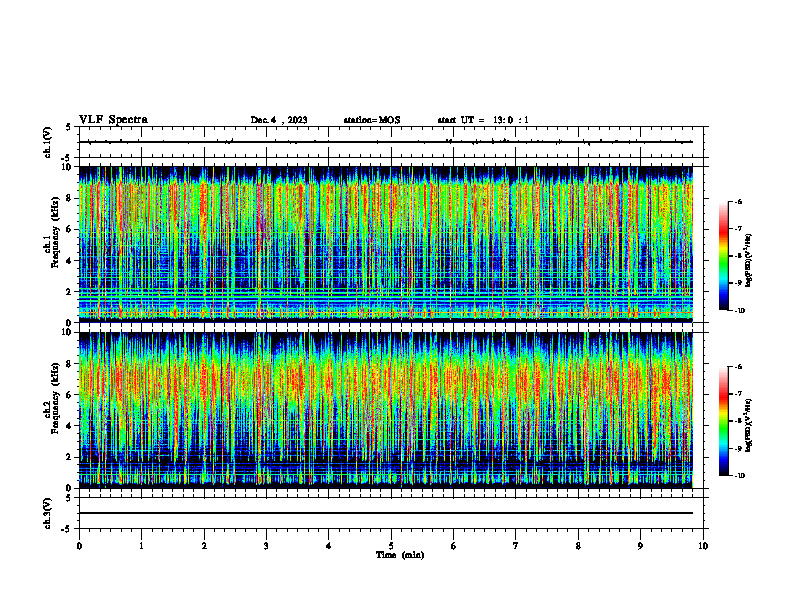Click time axis tick label "8"
Image resolution: width=792 pixels, height=612 pixels.
pos(578,546)
